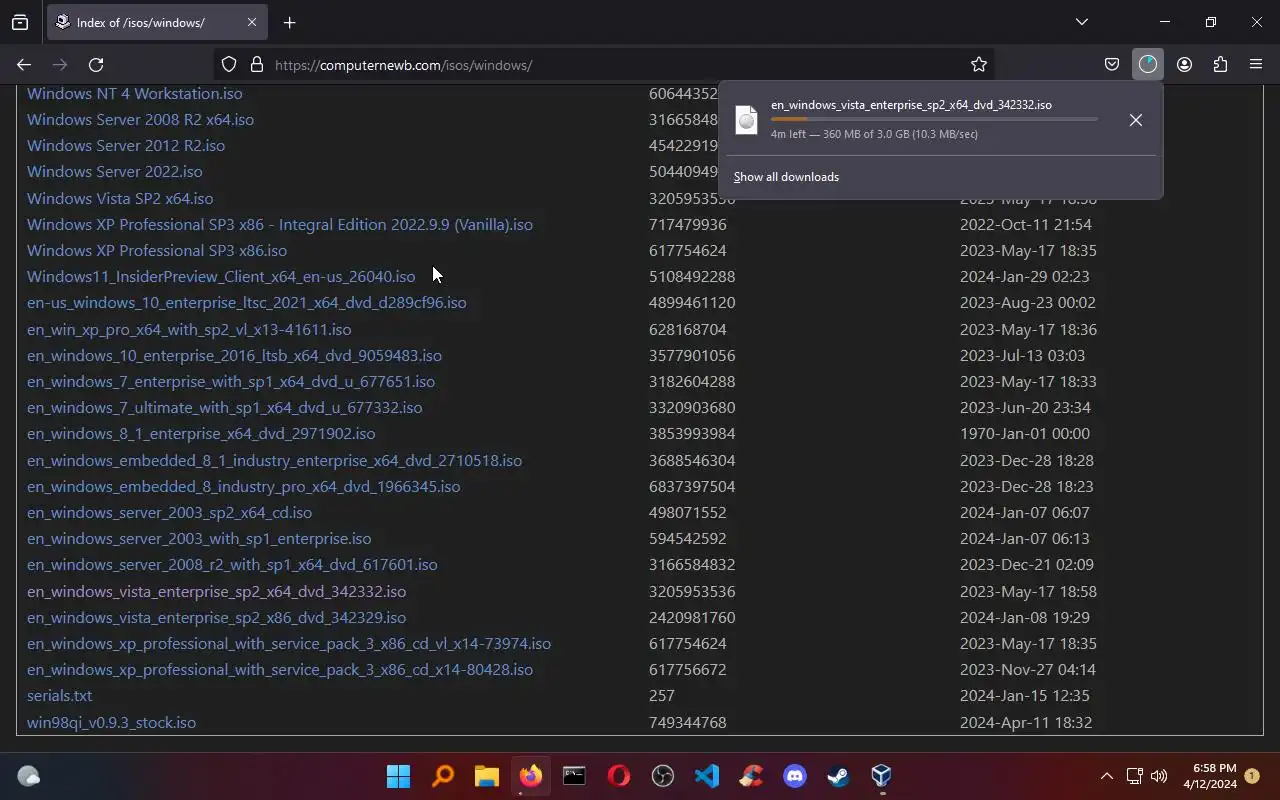The width and height of the screenshot is (1280, 800).
Task: Open the clock and calendar
Action: tap(1209, 776)
